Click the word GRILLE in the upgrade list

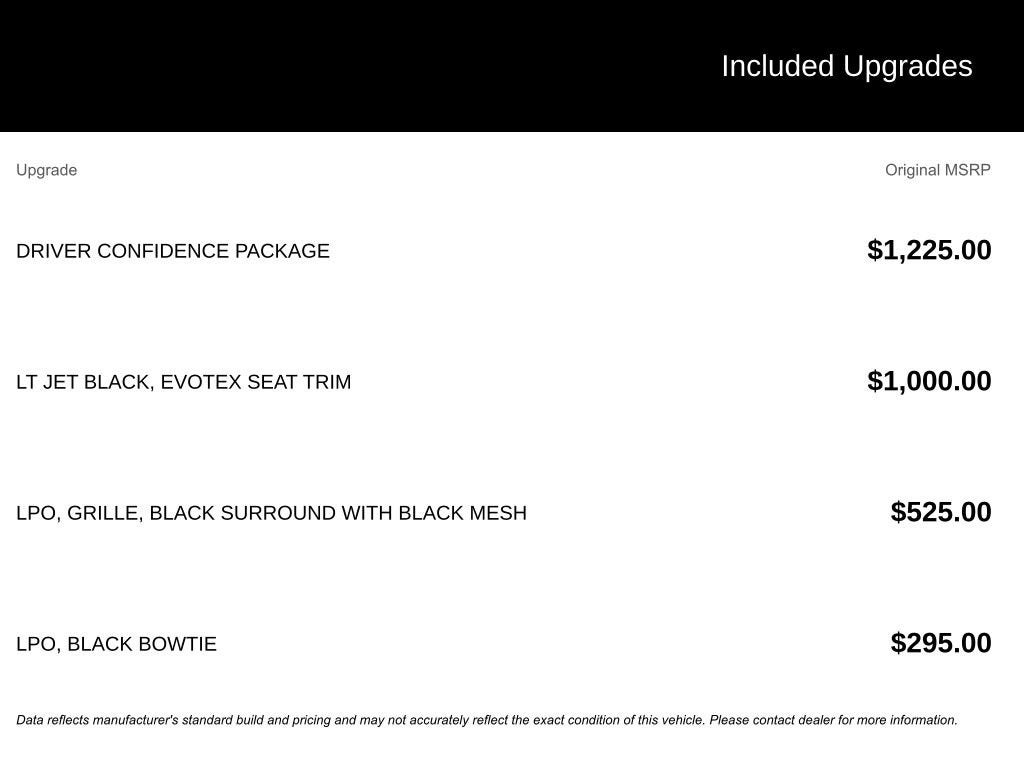[104, 513]
